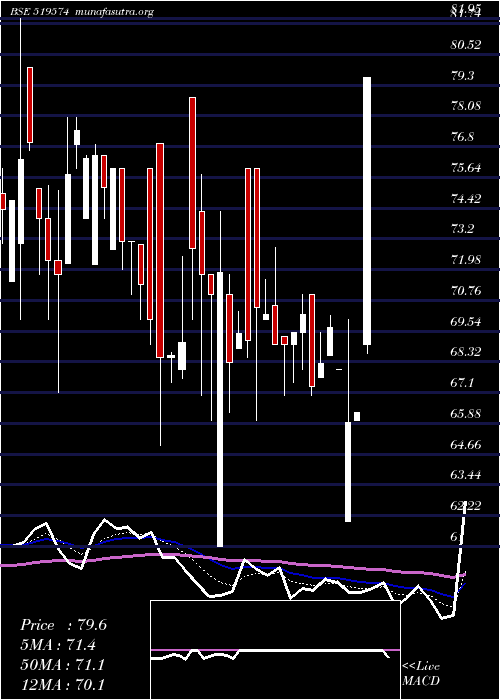
Task: Click the '<<Live MACD' label
Action: [421, 674]
